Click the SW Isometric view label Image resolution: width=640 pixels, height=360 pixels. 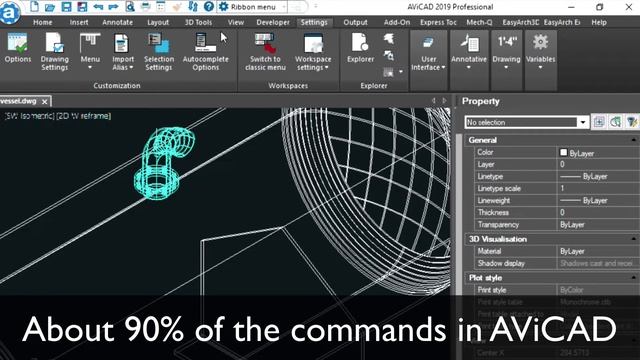click(29, 116)
